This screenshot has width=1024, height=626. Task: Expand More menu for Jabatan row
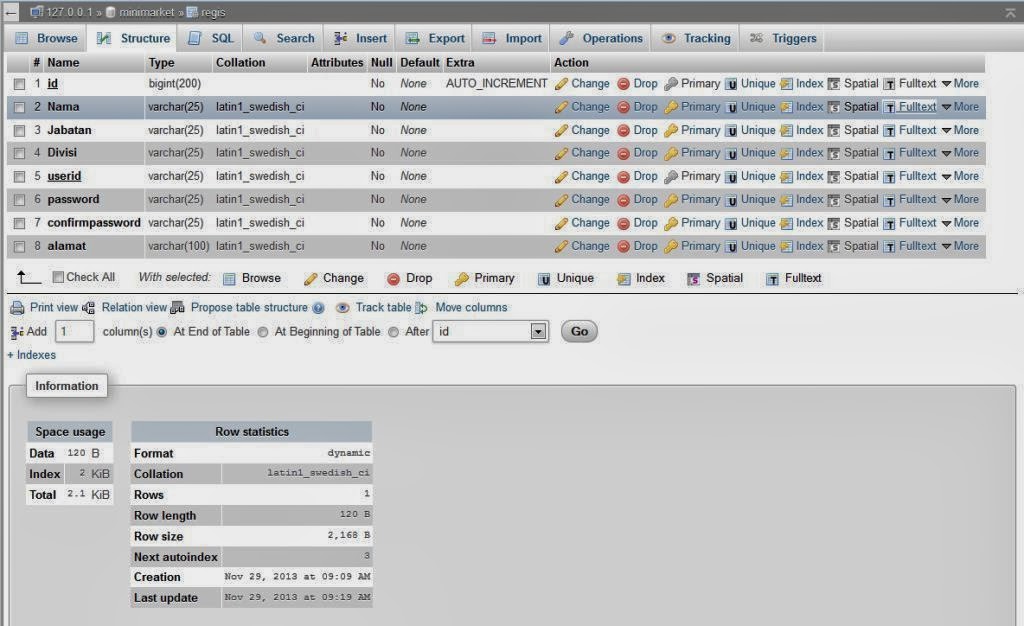960,130
